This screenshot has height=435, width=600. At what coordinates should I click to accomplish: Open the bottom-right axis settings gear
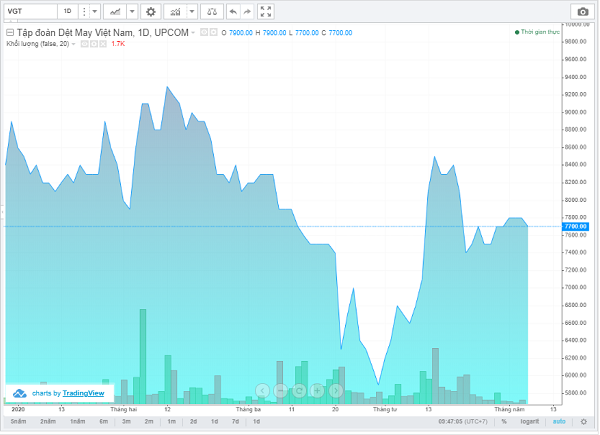pyautogui.click(x=583, y=422)
